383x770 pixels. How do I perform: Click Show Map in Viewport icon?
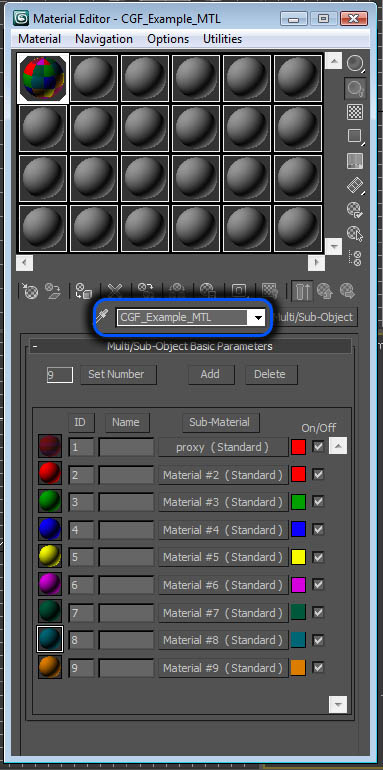point(270,291)
